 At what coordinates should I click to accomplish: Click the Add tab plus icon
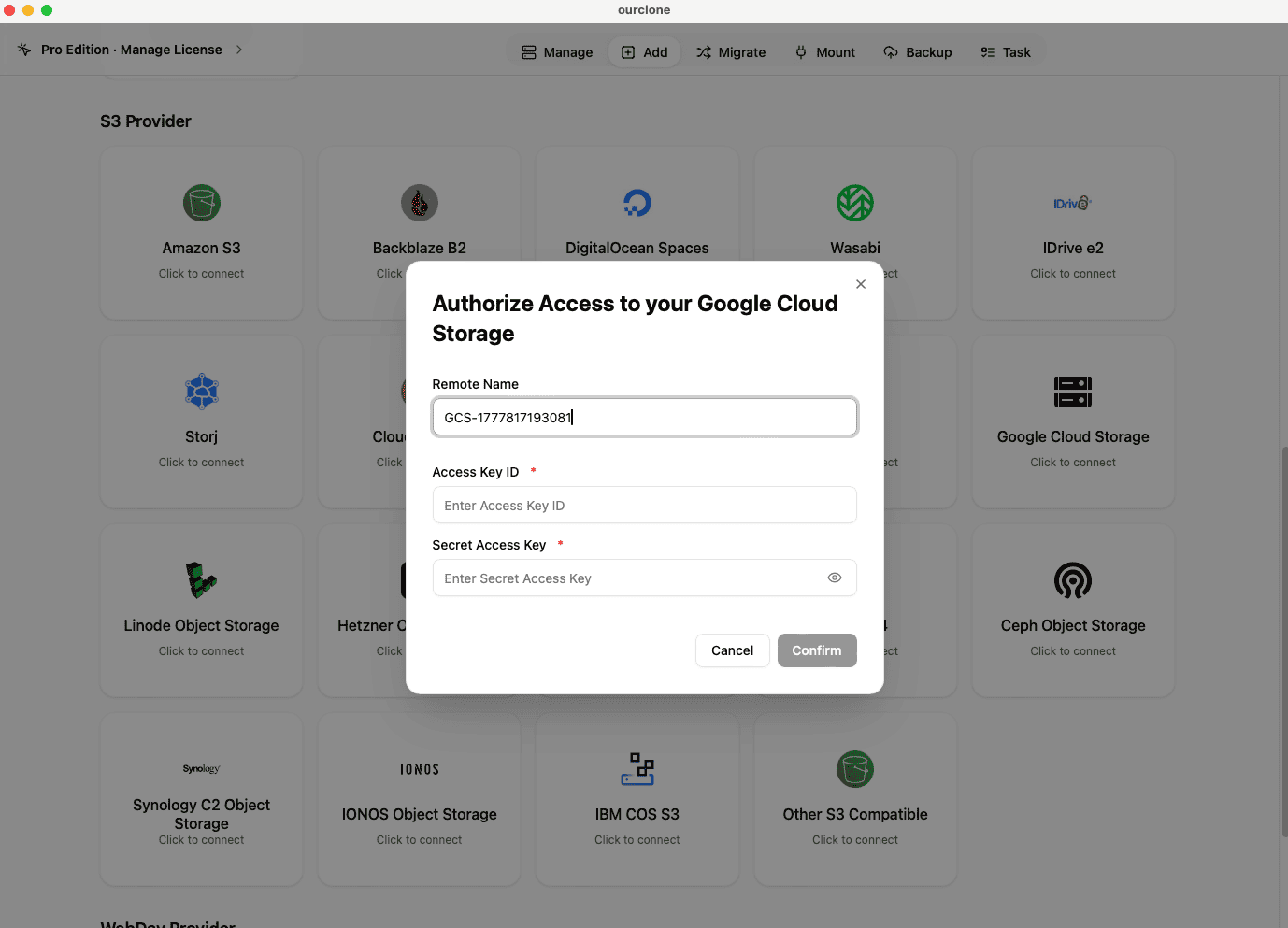point(628,52)
